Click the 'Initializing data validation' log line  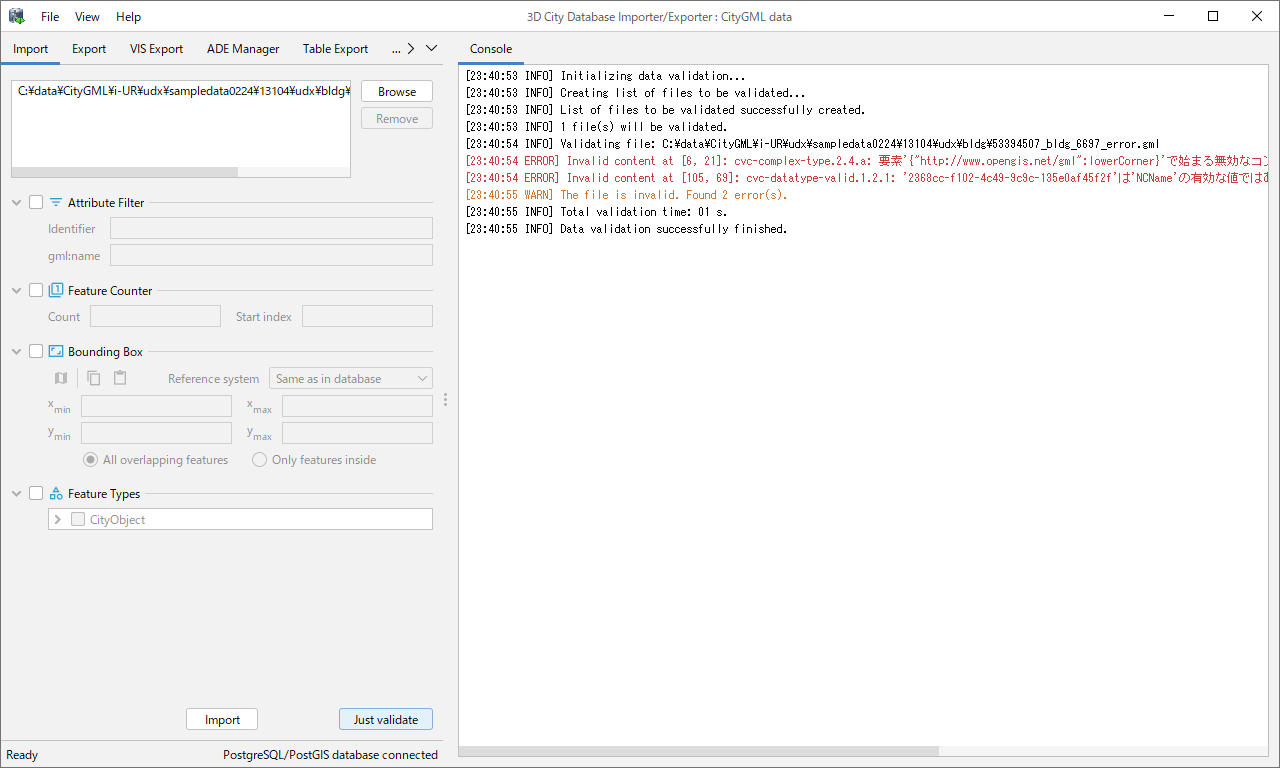click(605, 76)
